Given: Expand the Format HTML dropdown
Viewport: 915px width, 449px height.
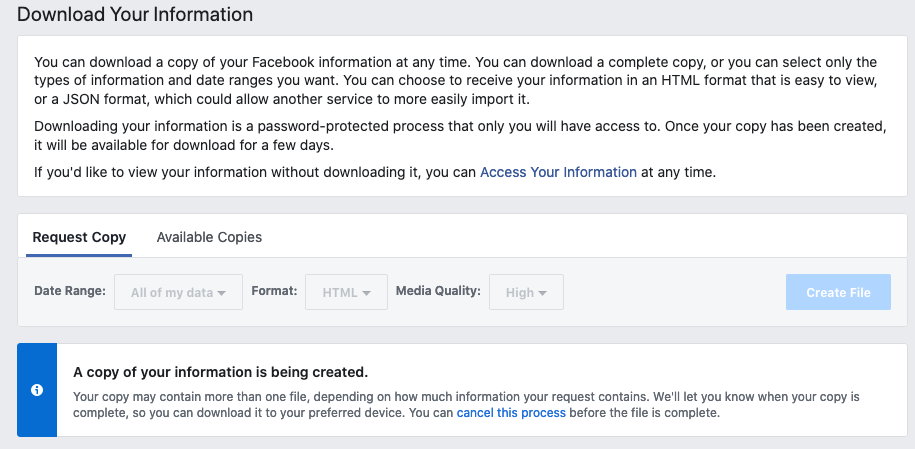Looking at the screenshot, I should tap(346, 293).
